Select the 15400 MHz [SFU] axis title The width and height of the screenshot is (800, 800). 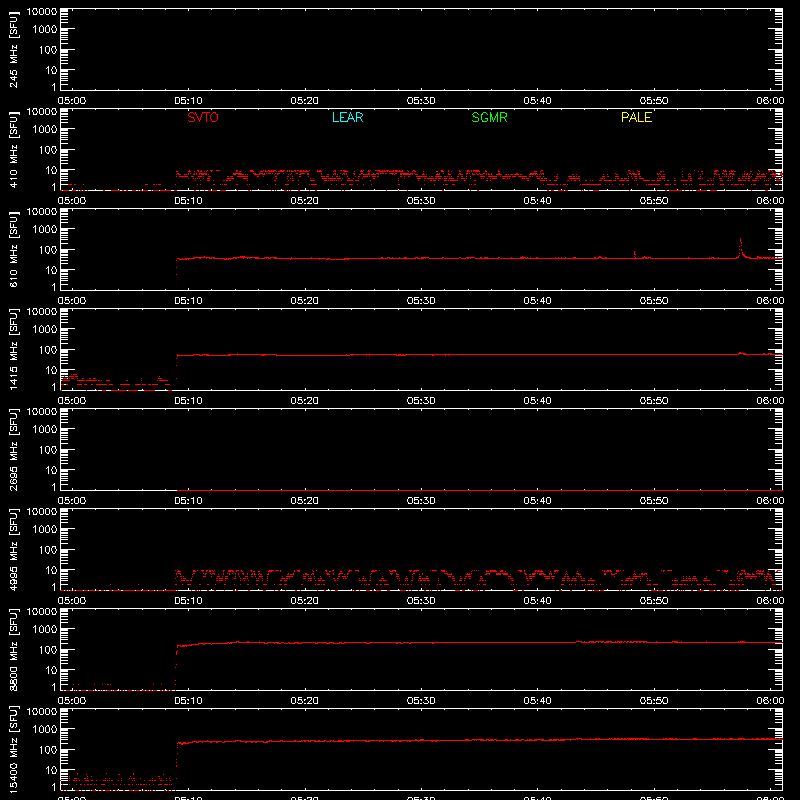(13, 750)
